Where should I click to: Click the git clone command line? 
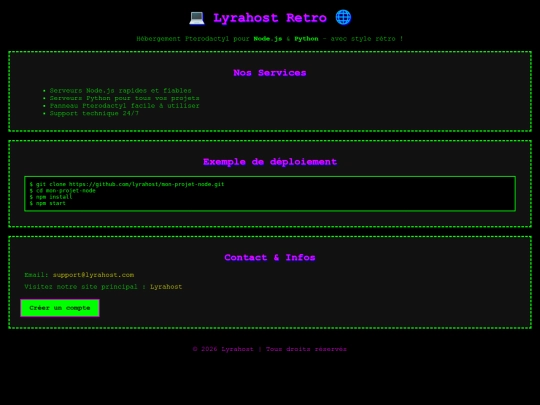click(x=127, y=184)
